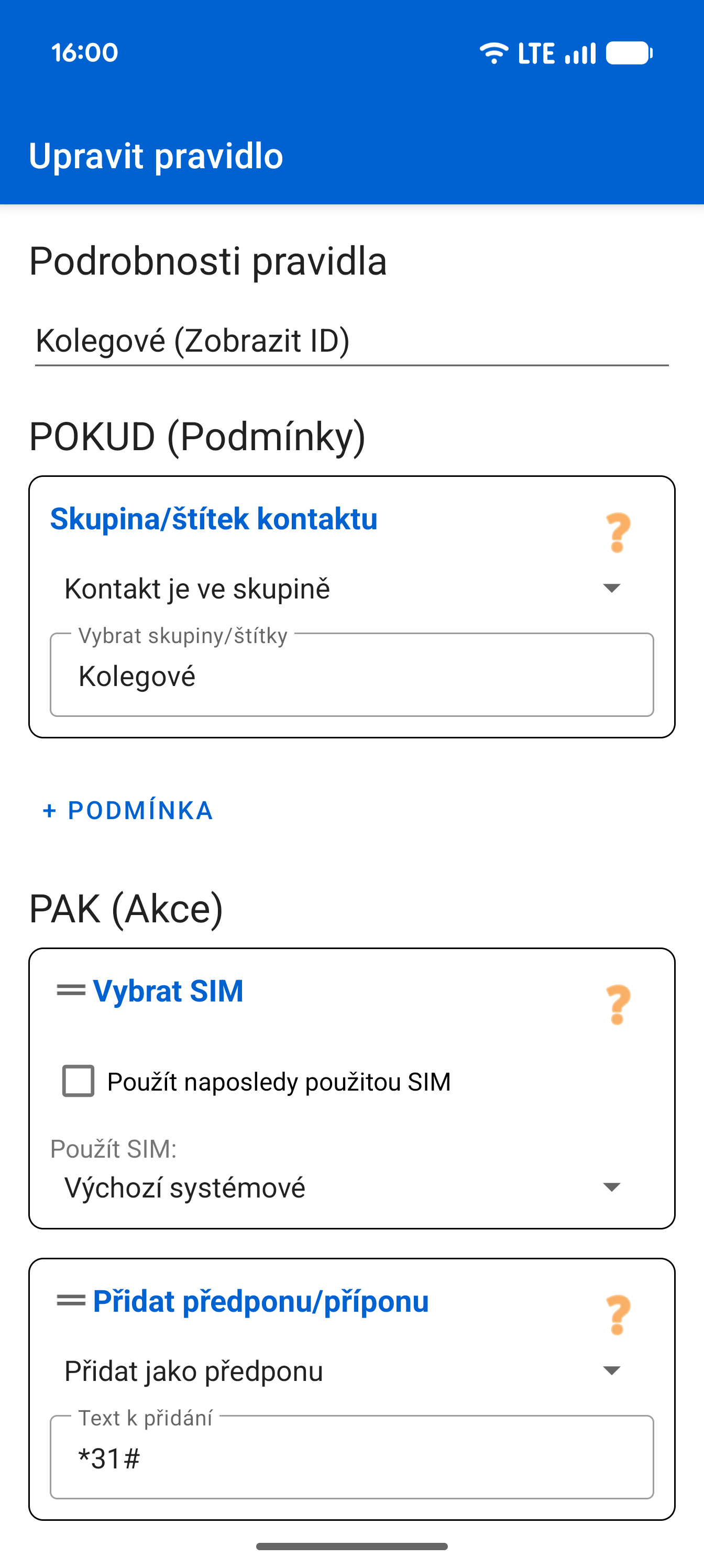Select the Vybrat skupiny/štítky field with Kolegové
The height and width of the screenshot is (1568, 704).
tap(351, 676)
